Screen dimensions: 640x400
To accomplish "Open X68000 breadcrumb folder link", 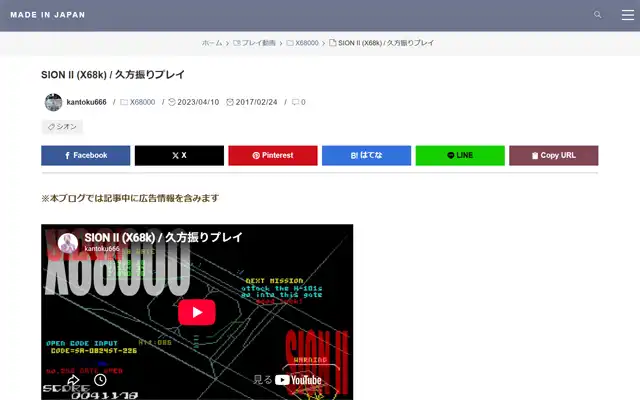I will point(302,43).
